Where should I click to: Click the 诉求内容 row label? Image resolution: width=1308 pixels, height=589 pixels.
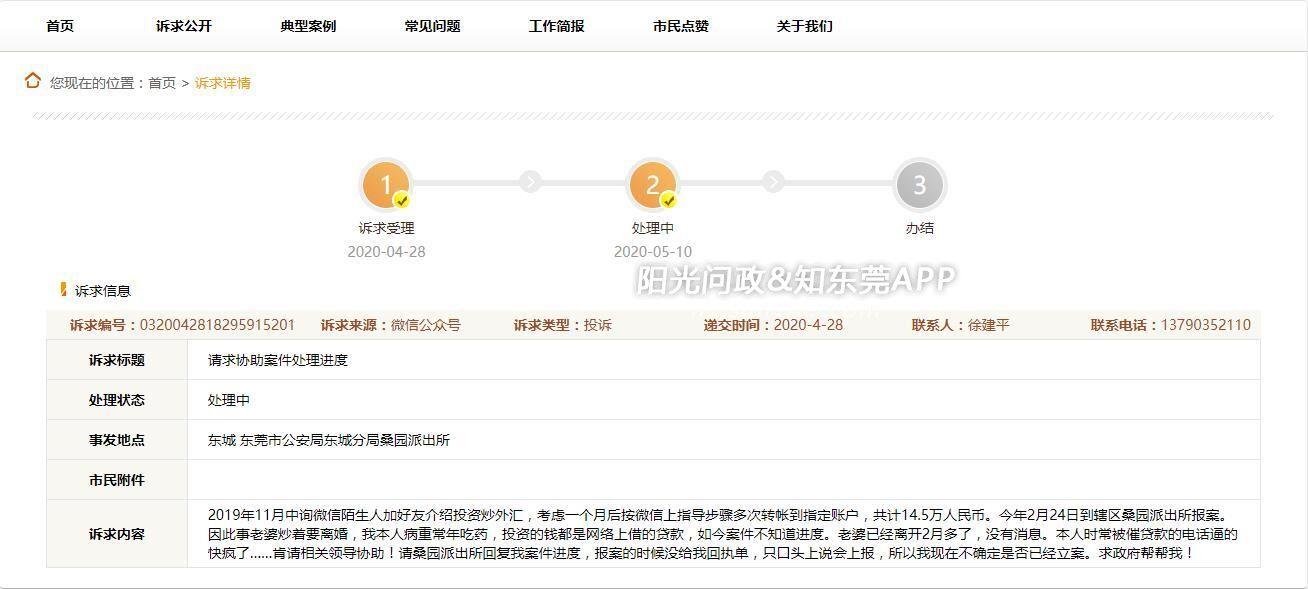117,534
